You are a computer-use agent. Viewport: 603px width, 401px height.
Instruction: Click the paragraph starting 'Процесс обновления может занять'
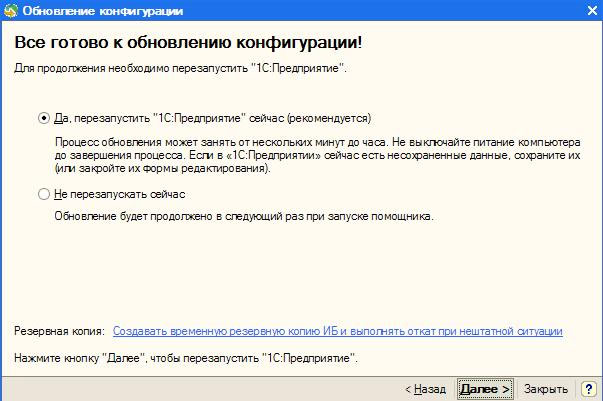(317, 155)
